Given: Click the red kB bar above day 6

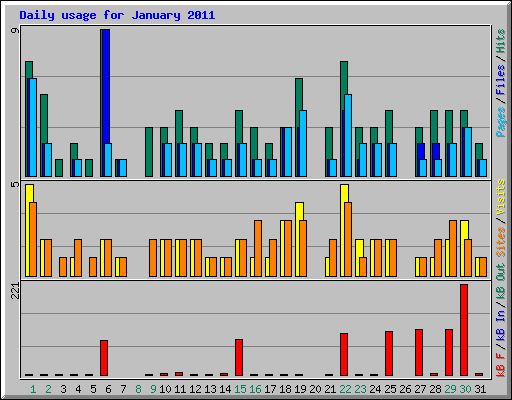Looking at the screenshot, I should pos(104,358).
